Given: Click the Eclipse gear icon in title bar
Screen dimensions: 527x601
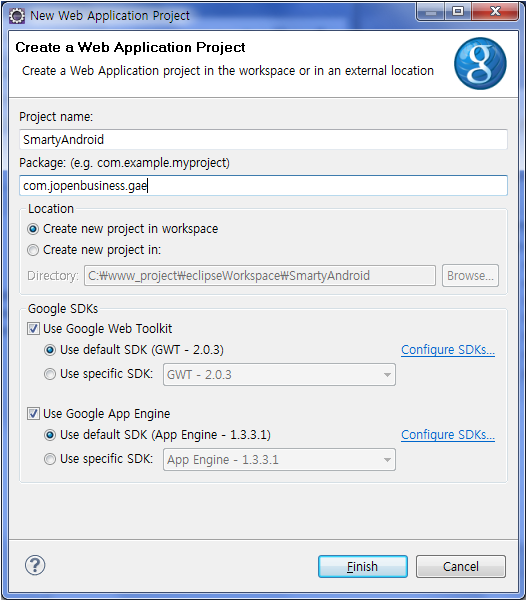Looking at the screenshot, I should pyautogui.click(x=17, y=16).
